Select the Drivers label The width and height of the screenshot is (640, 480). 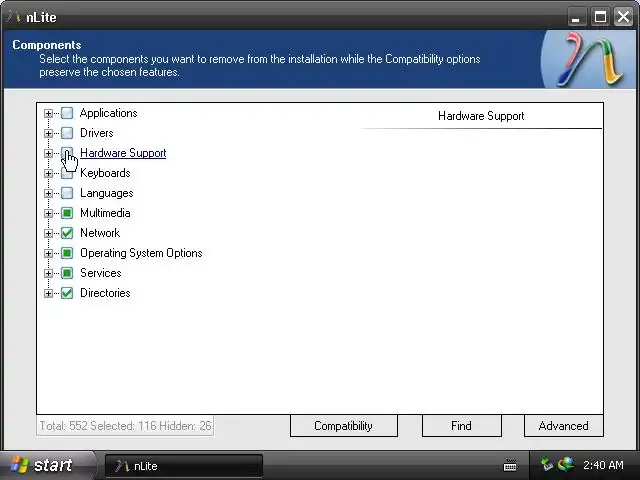pos(97,133)
